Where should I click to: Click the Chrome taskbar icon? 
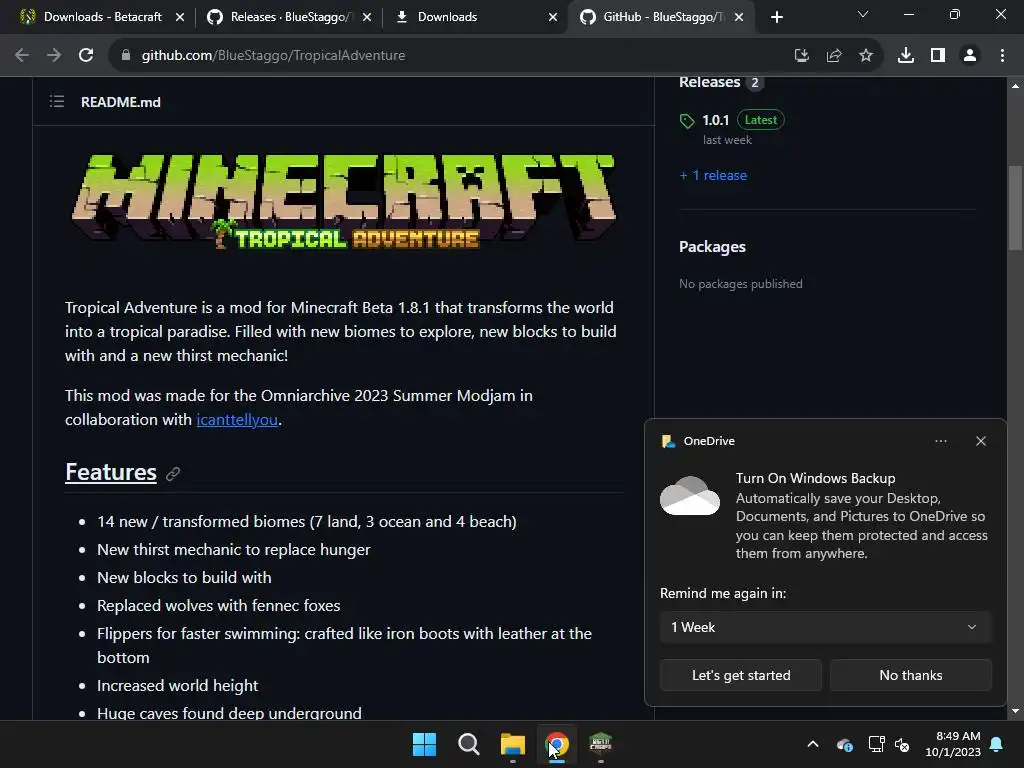coord(557,744)
